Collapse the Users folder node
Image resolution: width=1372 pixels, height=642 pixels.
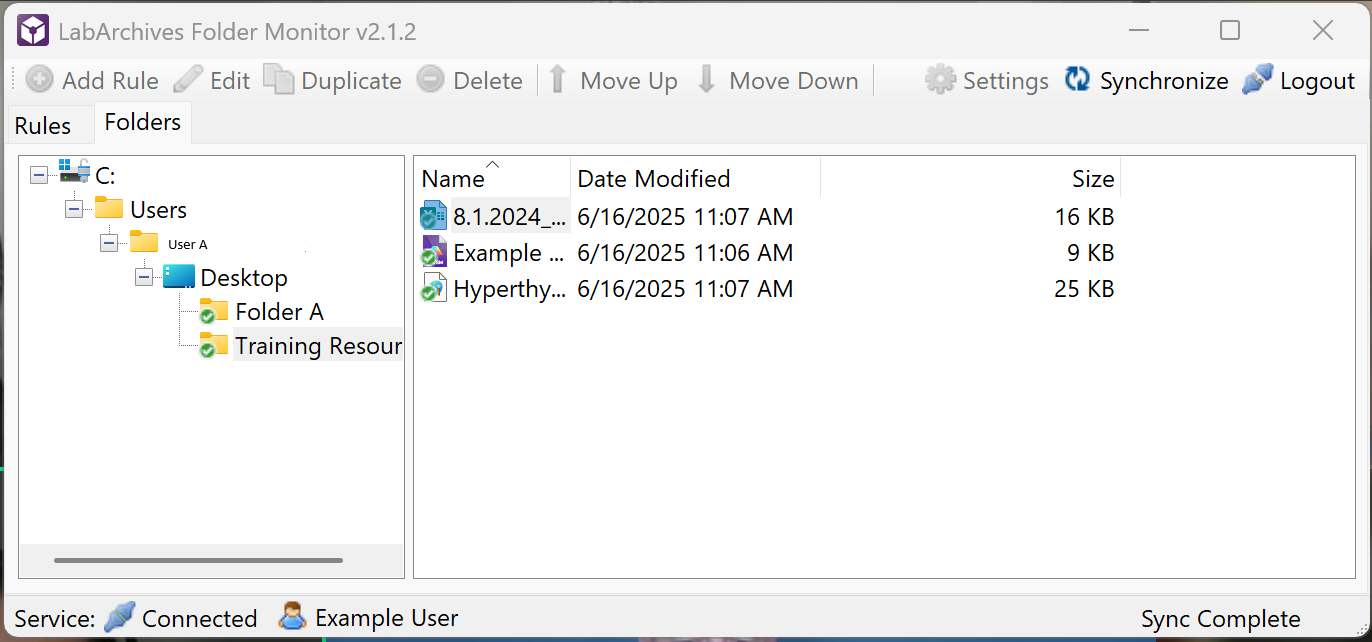[x=73, y=208]
